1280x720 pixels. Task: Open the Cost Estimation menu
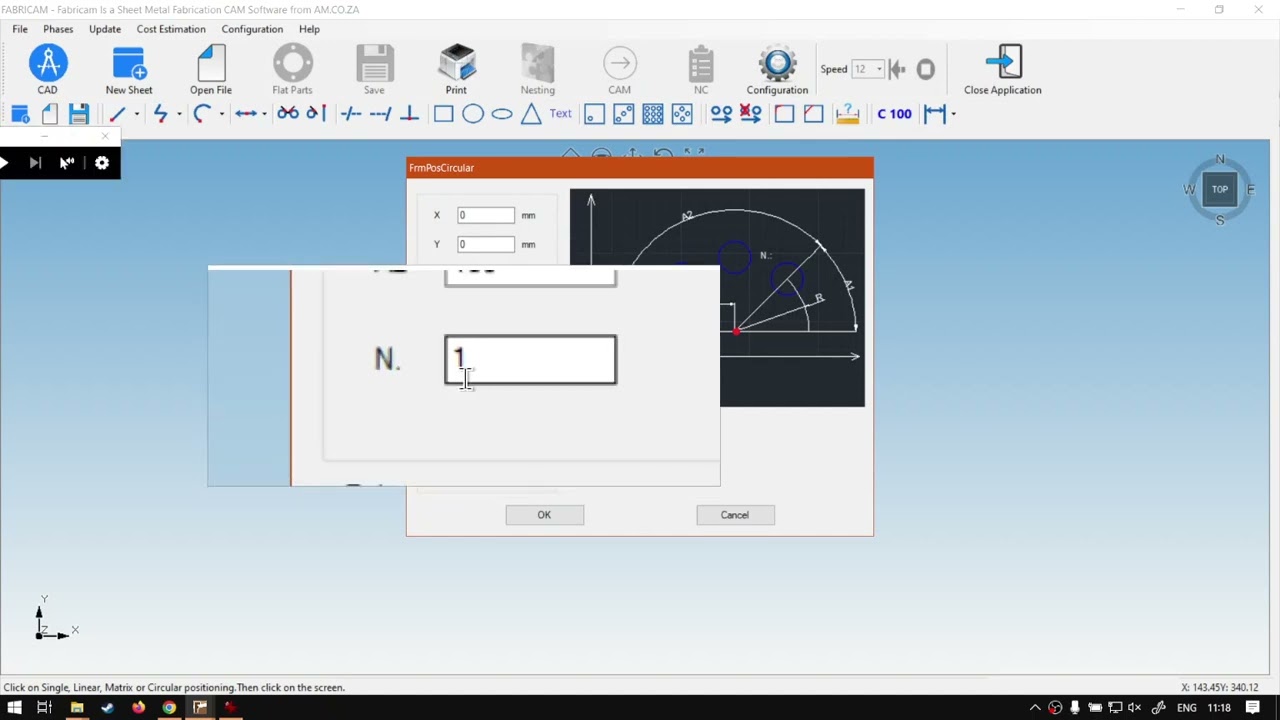171,29
